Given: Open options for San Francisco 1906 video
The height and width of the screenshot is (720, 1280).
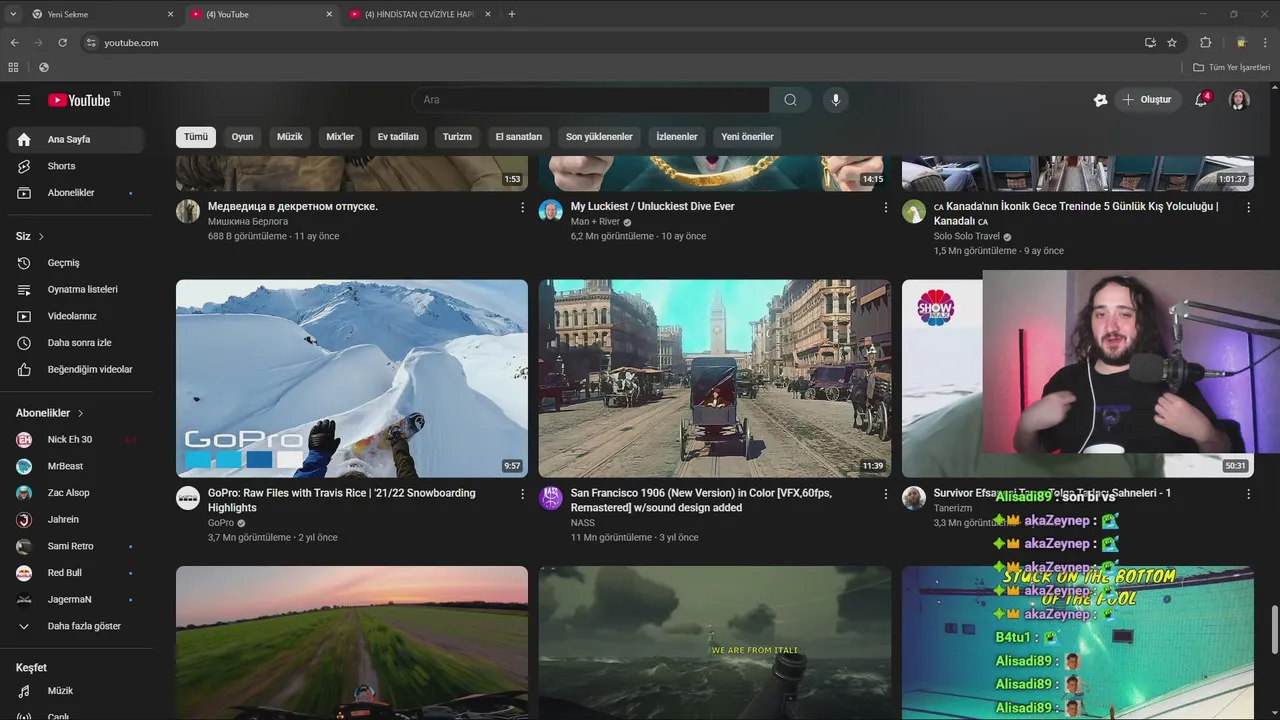Looking at the screenshot, I should (885, 494).
